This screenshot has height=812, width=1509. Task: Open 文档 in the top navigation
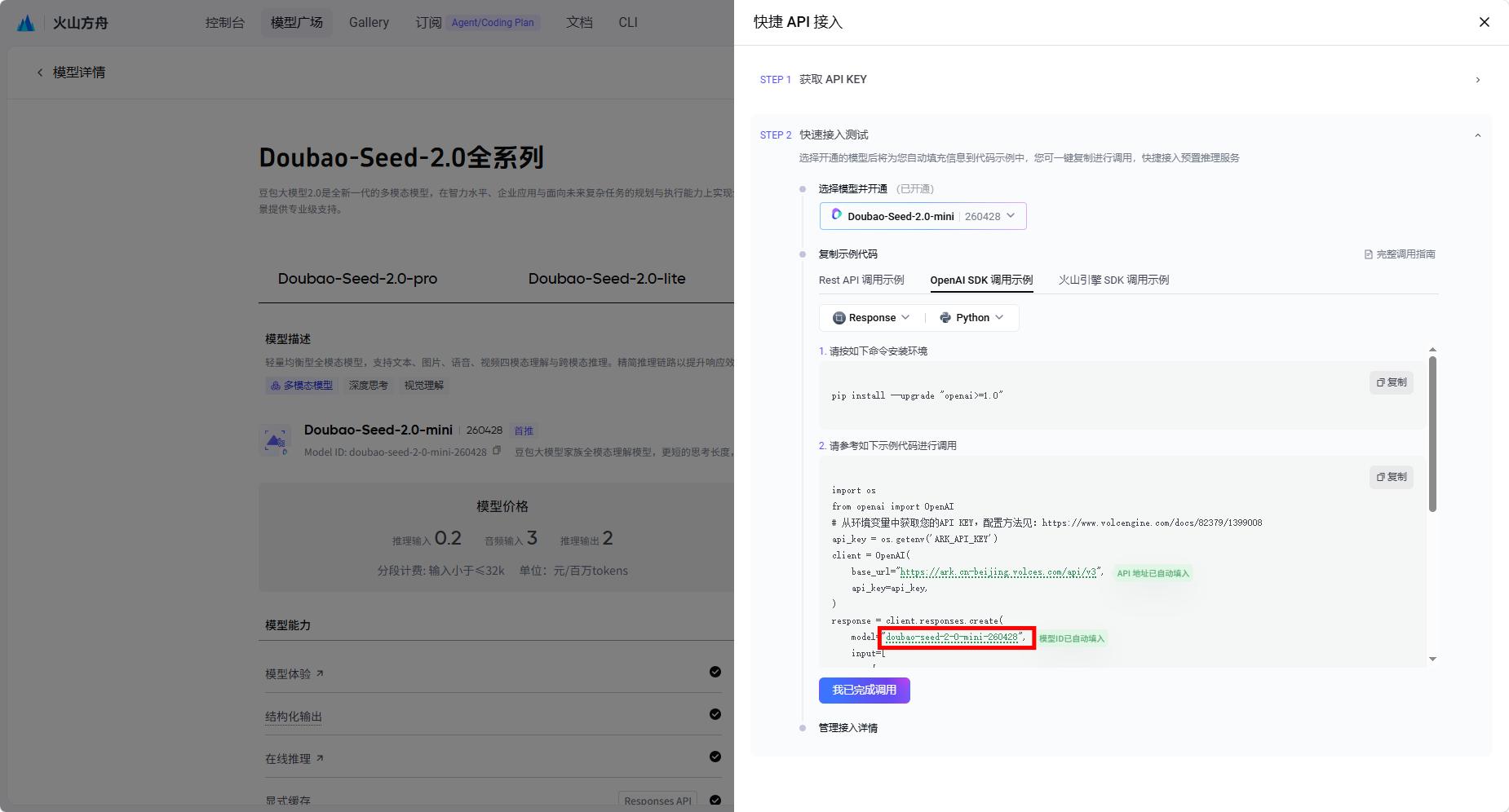point(579,23)
